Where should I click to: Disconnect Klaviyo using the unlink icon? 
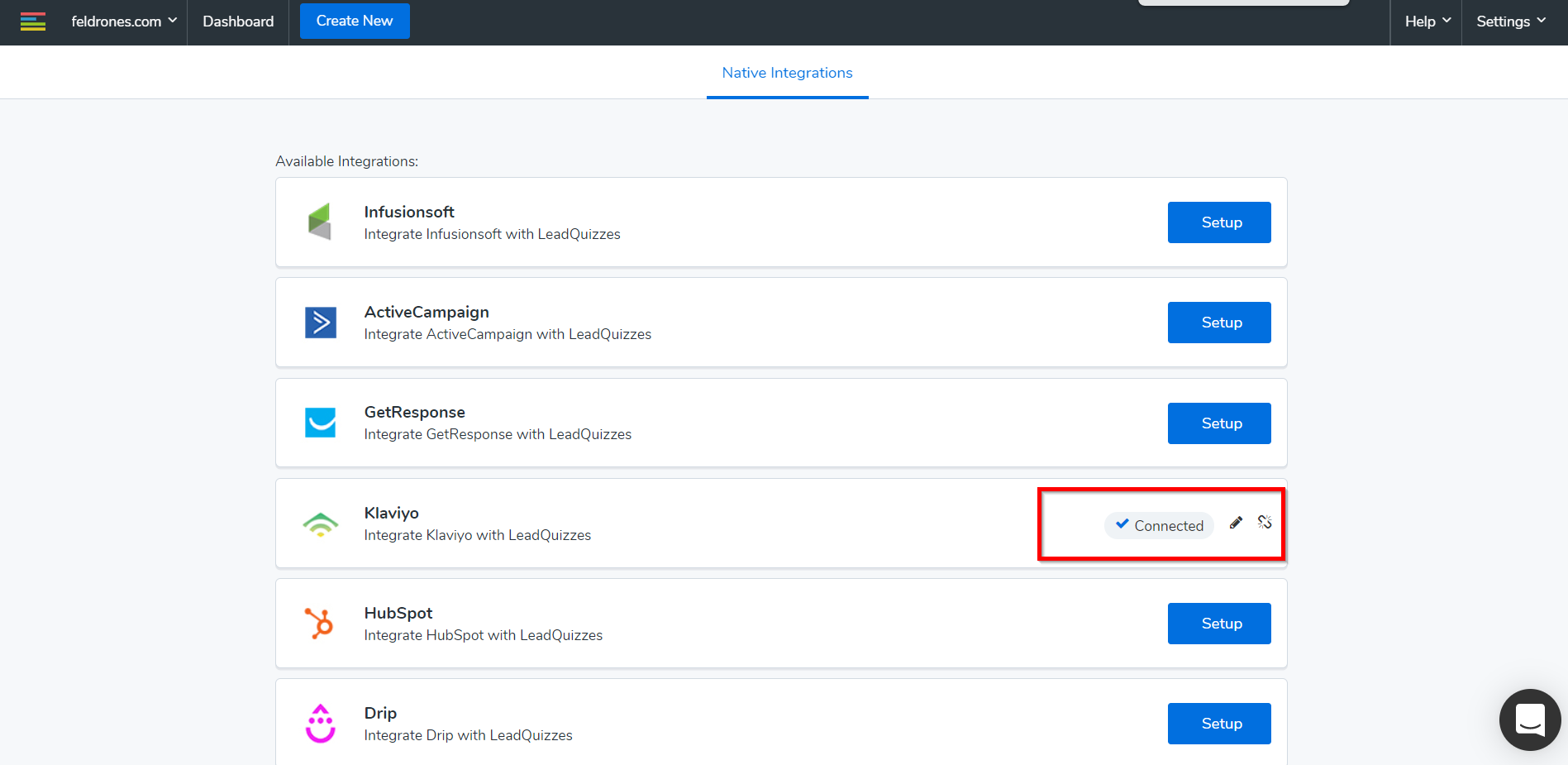[1265, 522]
